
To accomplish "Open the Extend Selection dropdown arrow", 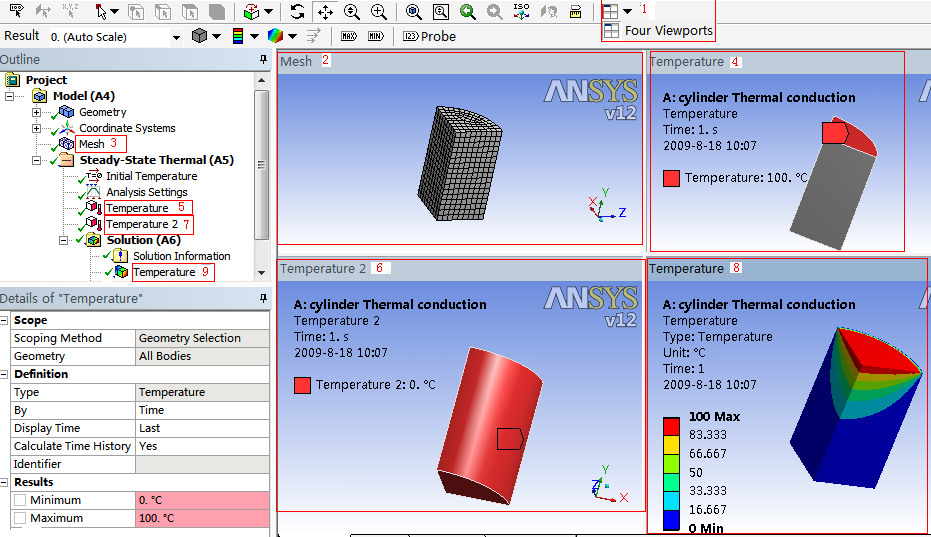I will point(268,11).
